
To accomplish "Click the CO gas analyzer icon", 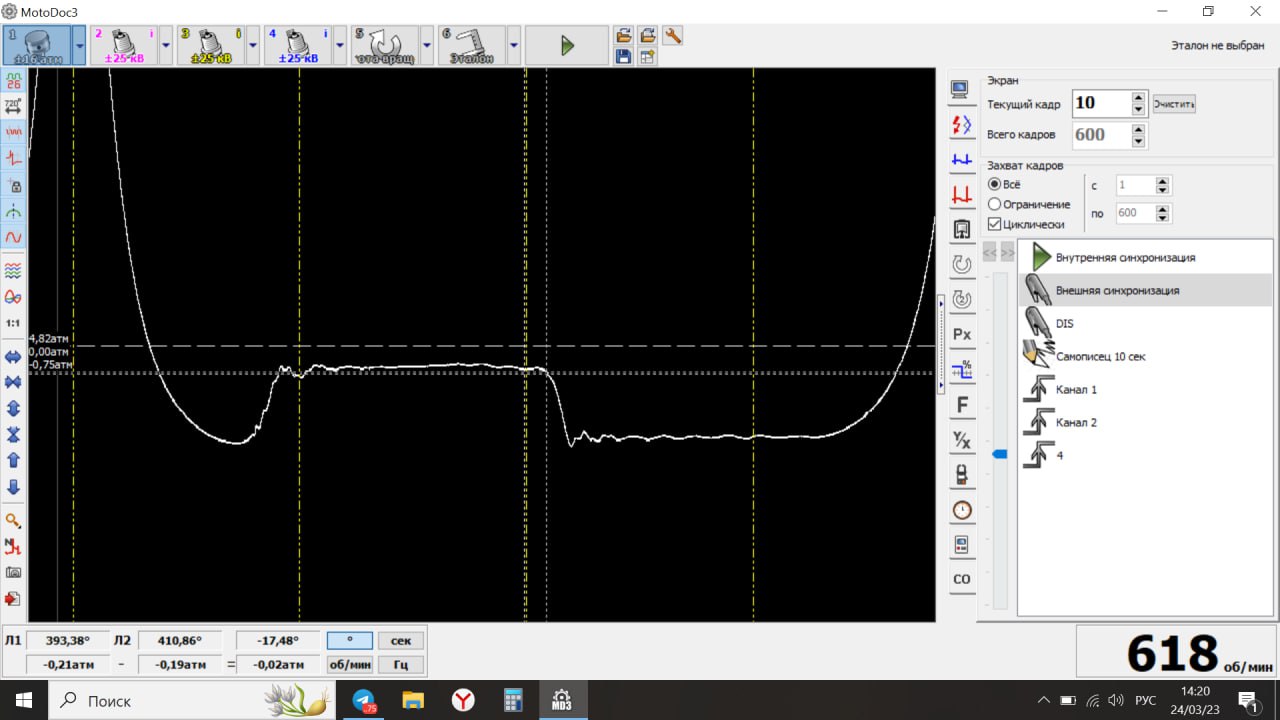I will pos(962,579).
